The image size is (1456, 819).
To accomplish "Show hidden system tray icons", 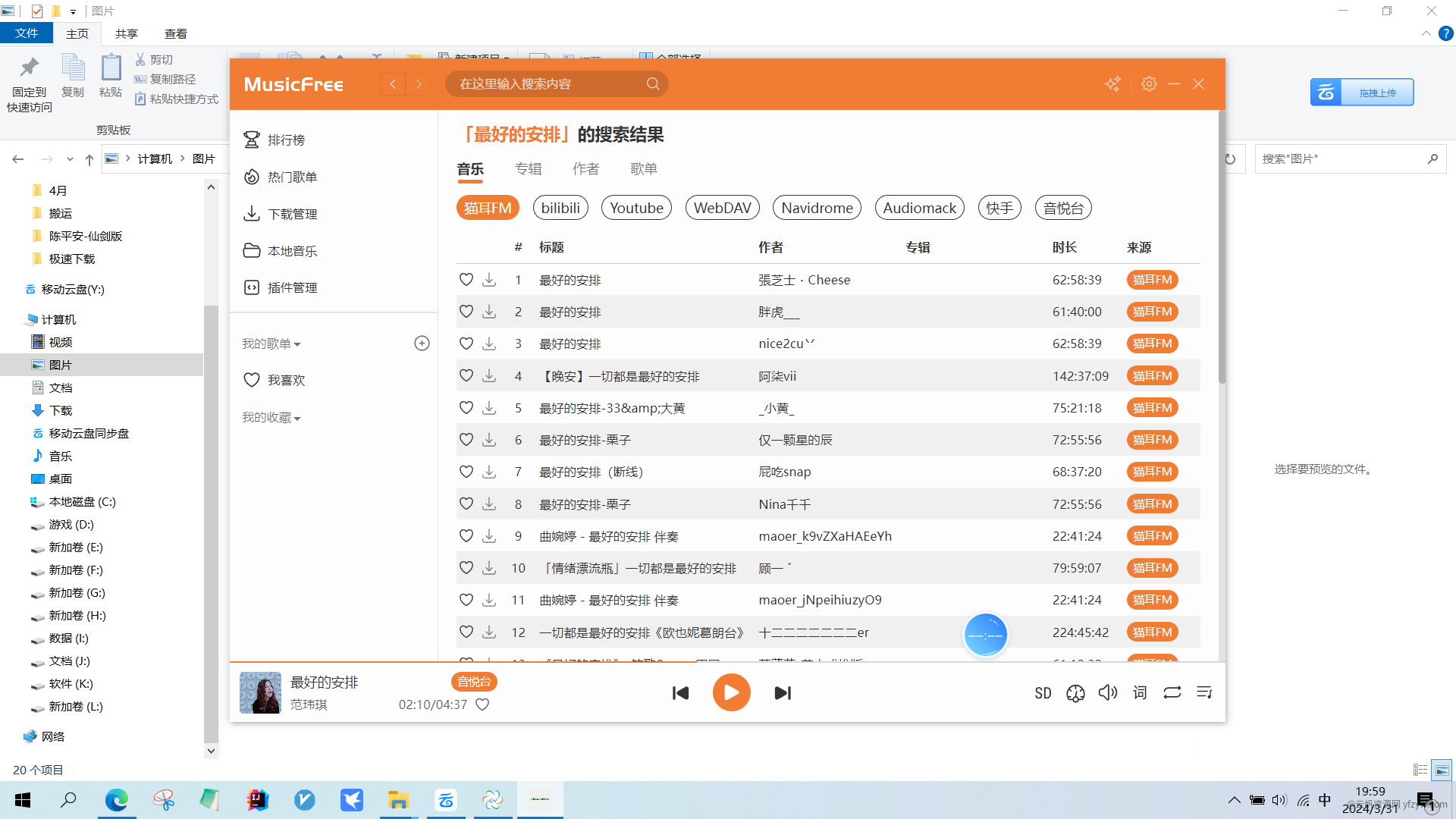I will pyautogui.click(x=1234, y=800).
